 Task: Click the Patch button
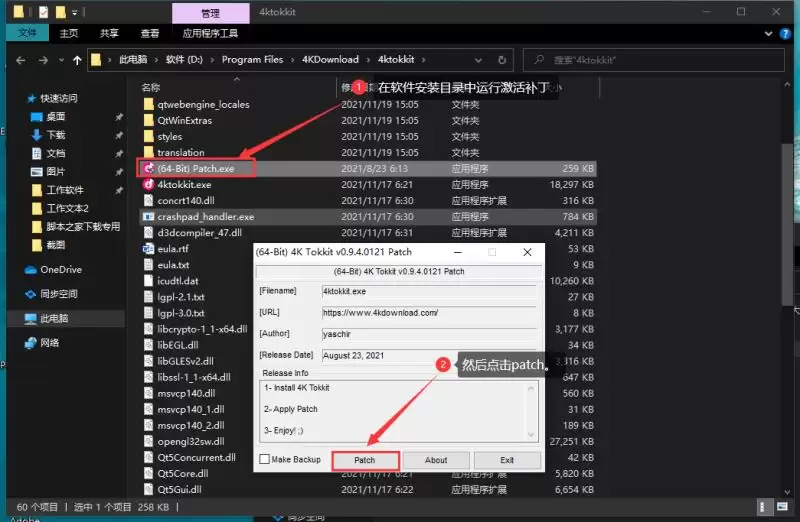point(365,460)
